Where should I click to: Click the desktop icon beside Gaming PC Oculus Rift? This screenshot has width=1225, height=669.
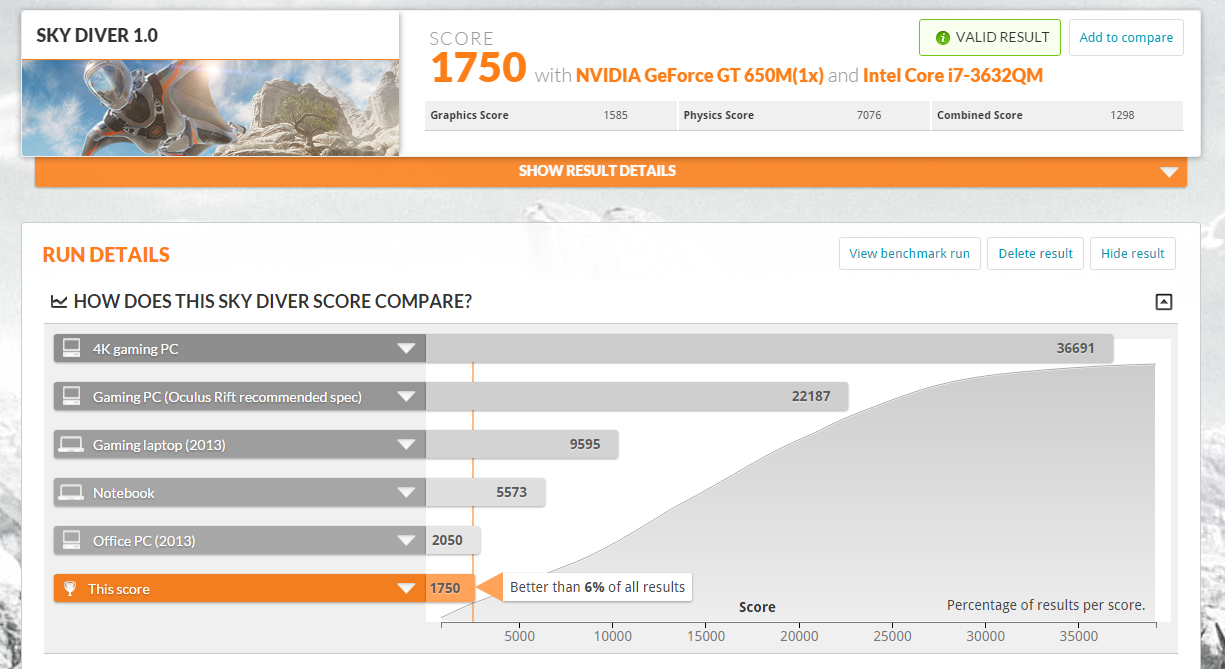tap(71, 396)
